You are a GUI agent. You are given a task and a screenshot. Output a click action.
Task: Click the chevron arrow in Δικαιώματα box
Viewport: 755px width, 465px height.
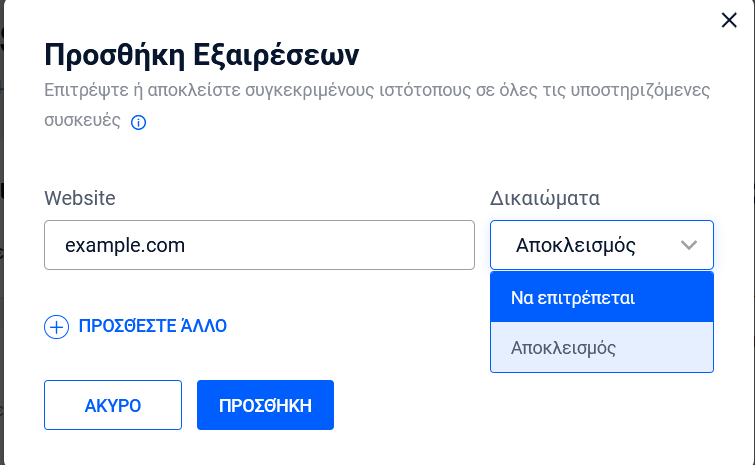point(689,245)
